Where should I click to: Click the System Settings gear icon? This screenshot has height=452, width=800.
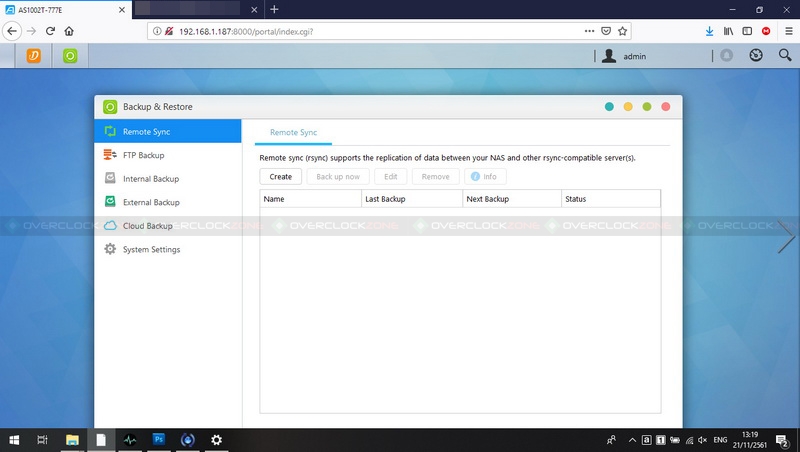(x=110, y=249)
